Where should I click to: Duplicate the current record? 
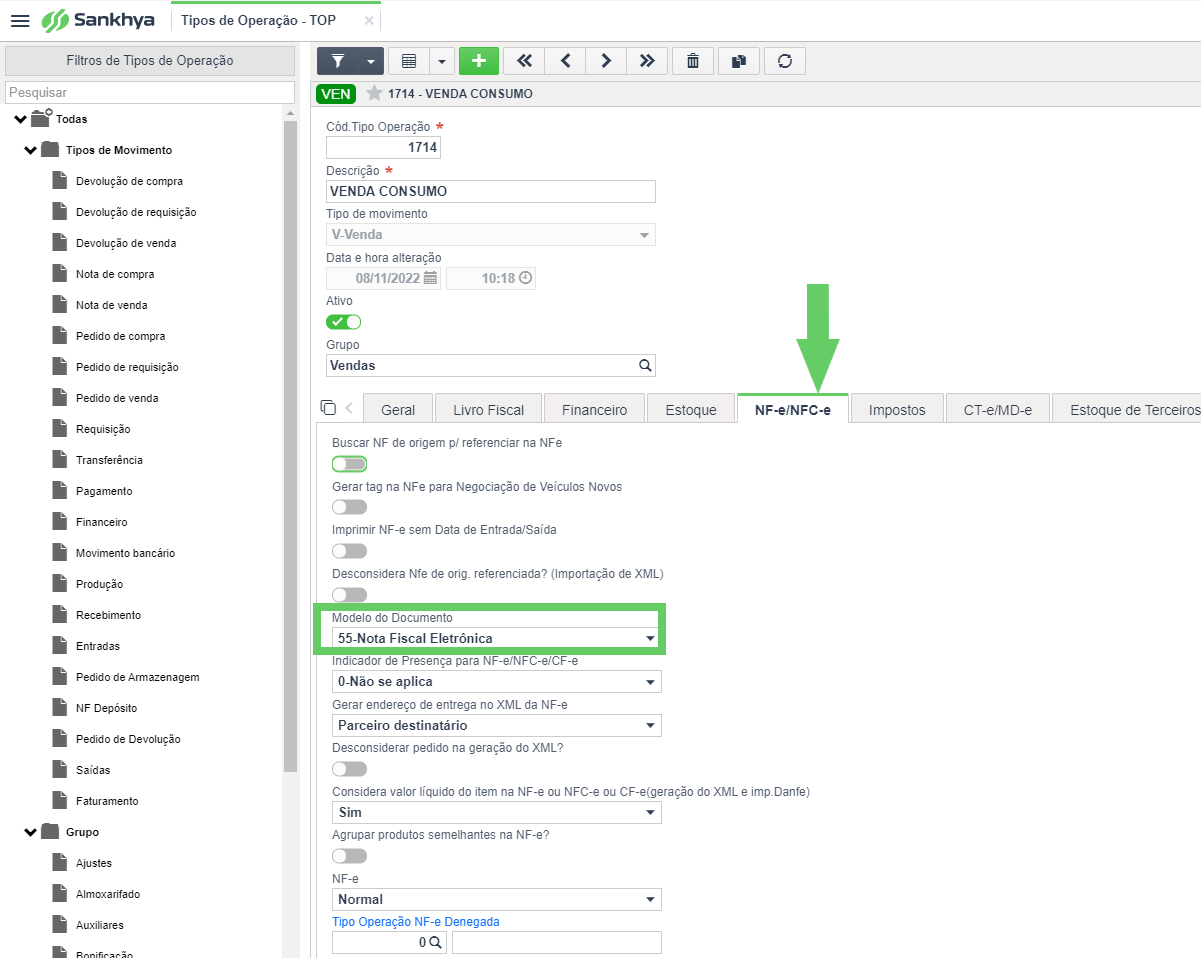[x=739, y=61]
